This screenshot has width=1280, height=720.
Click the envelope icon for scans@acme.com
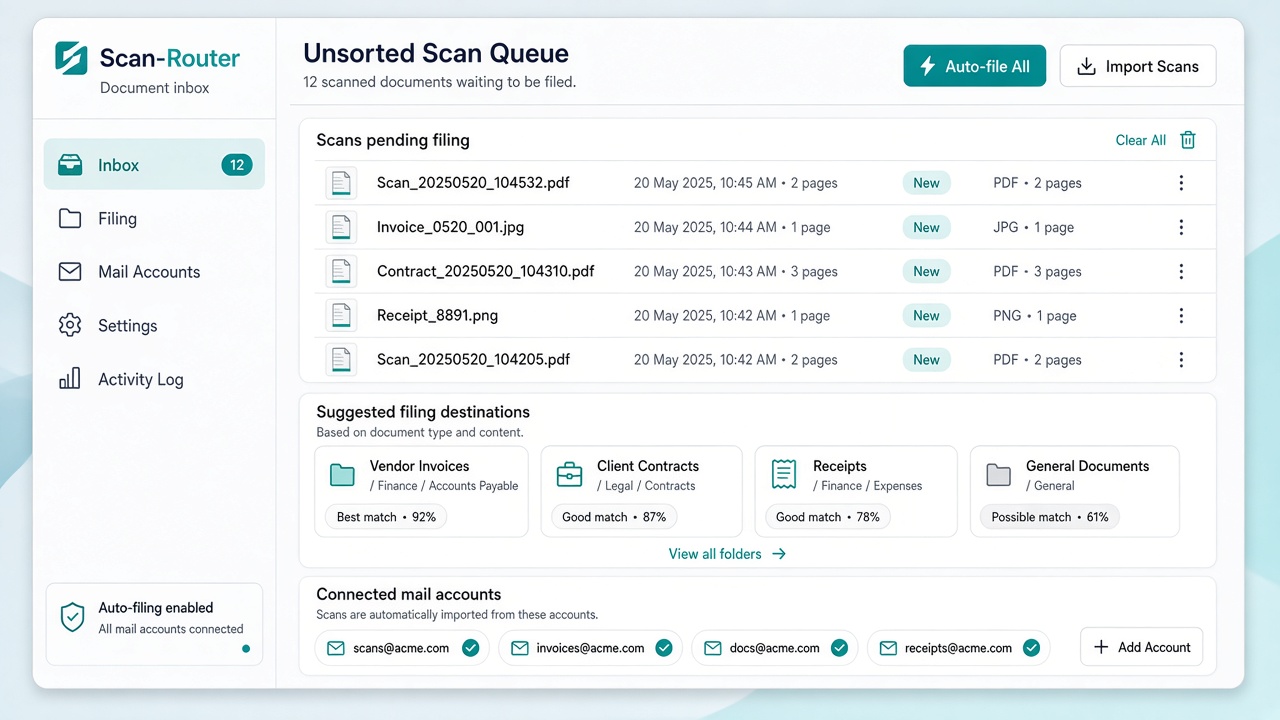click(x=336, y=648)
